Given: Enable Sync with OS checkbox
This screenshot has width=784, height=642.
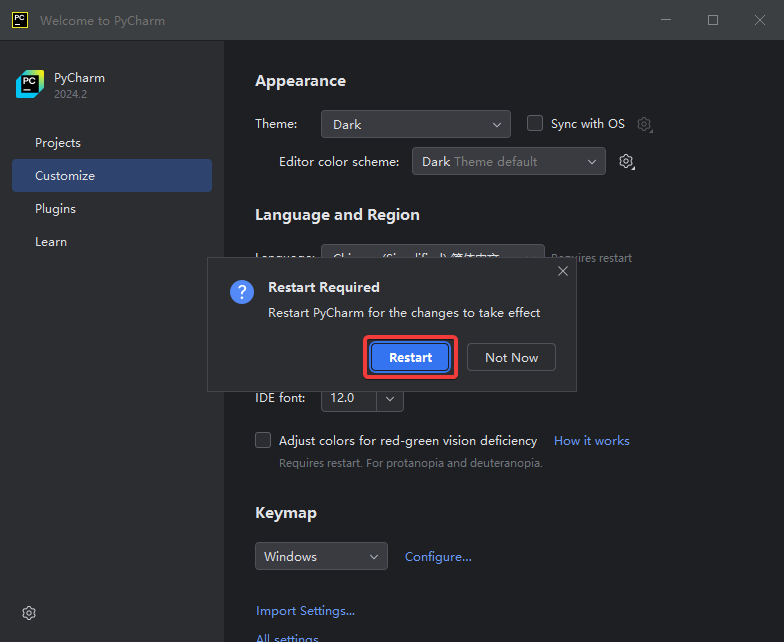Looking at the screenshot, I should pyautogui.click(x=535, y=123).
